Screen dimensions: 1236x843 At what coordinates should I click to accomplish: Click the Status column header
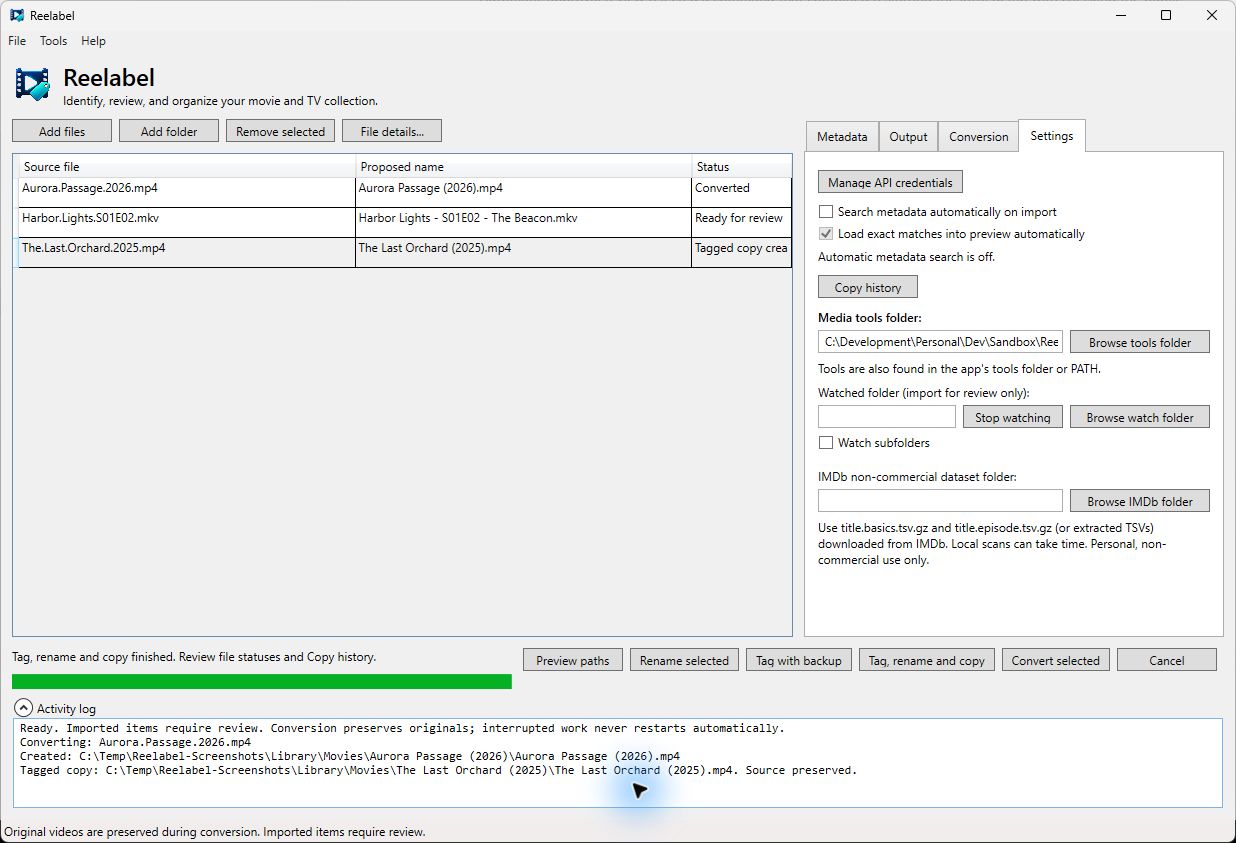point(741,167)
